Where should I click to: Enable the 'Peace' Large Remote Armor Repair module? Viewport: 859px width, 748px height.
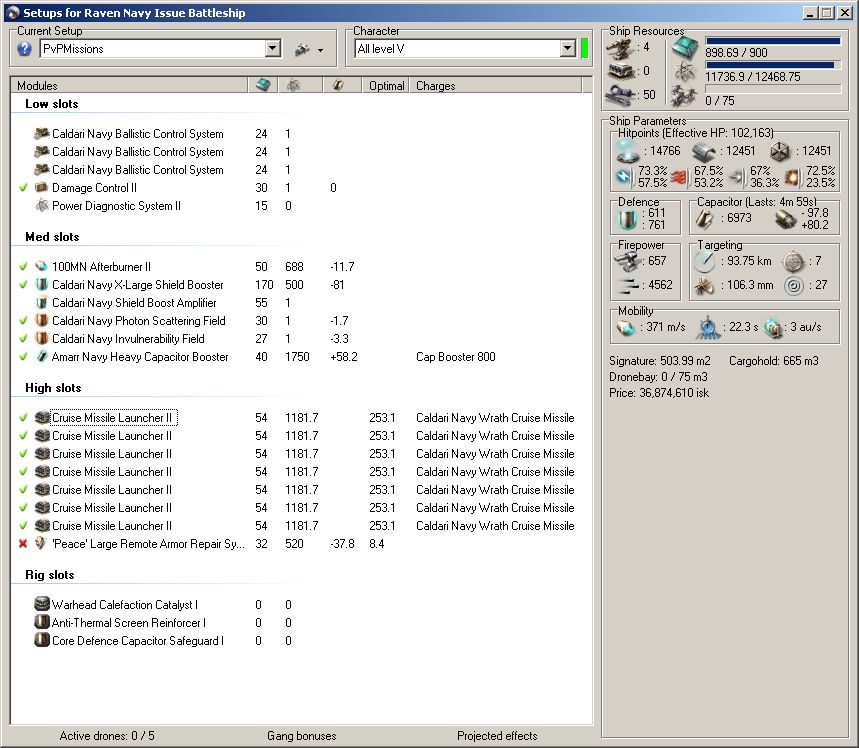[23, 544]
